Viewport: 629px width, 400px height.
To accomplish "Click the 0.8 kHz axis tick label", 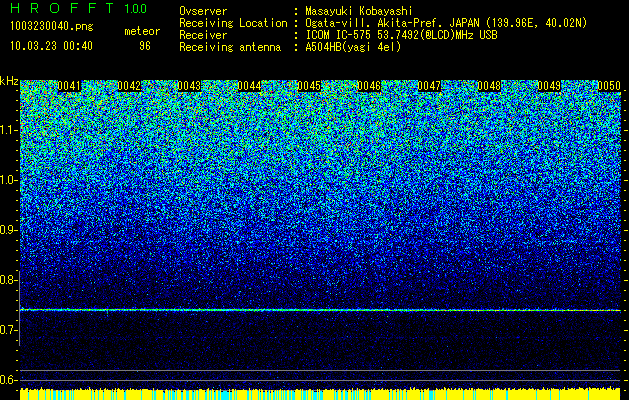I will click(x=8, y=280).
